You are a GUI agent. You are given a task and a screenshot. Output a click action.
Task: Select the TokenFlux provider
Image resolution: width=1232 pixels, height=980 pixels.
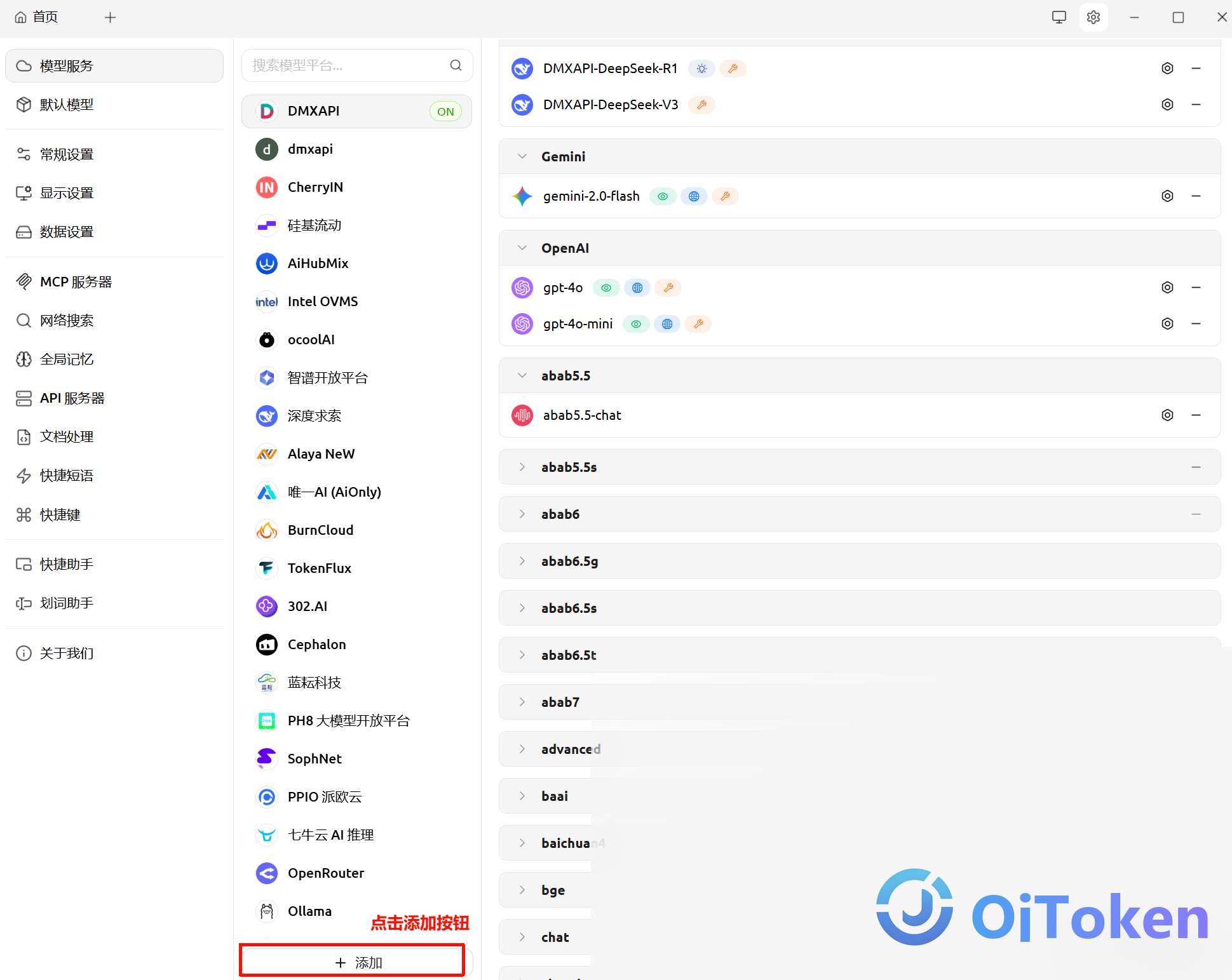tap(356, 568)
